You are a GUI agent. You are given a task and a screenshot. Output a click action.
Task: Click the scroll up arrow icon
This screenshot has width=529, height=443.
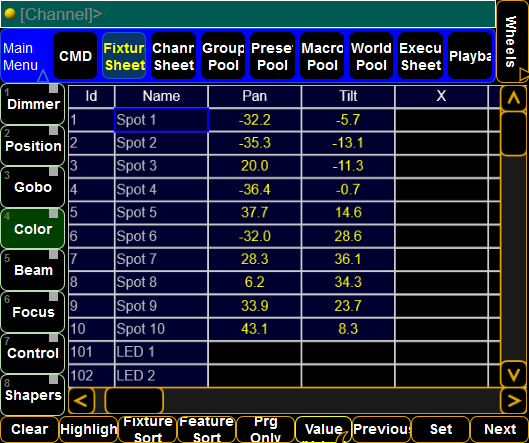click(x=513, y=98)
